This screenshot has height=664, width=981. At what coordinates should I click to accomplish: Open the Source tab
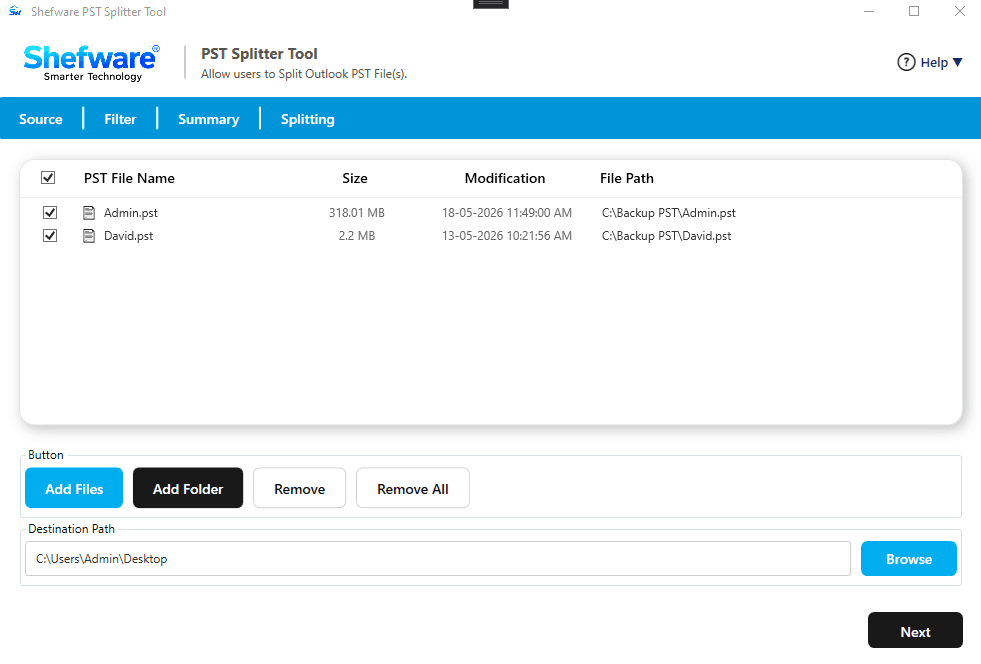point(41,119)
